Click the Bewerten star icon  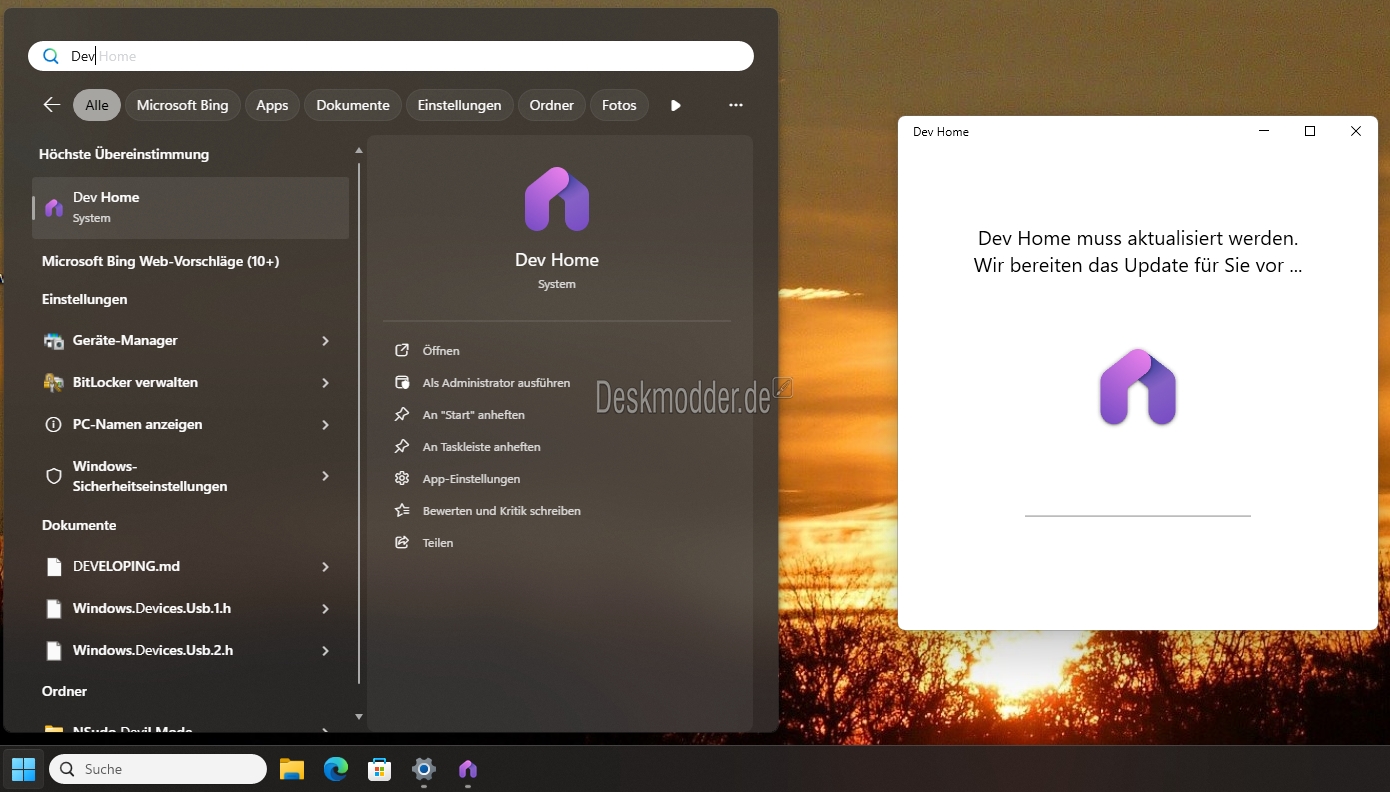tap(402, 511)
